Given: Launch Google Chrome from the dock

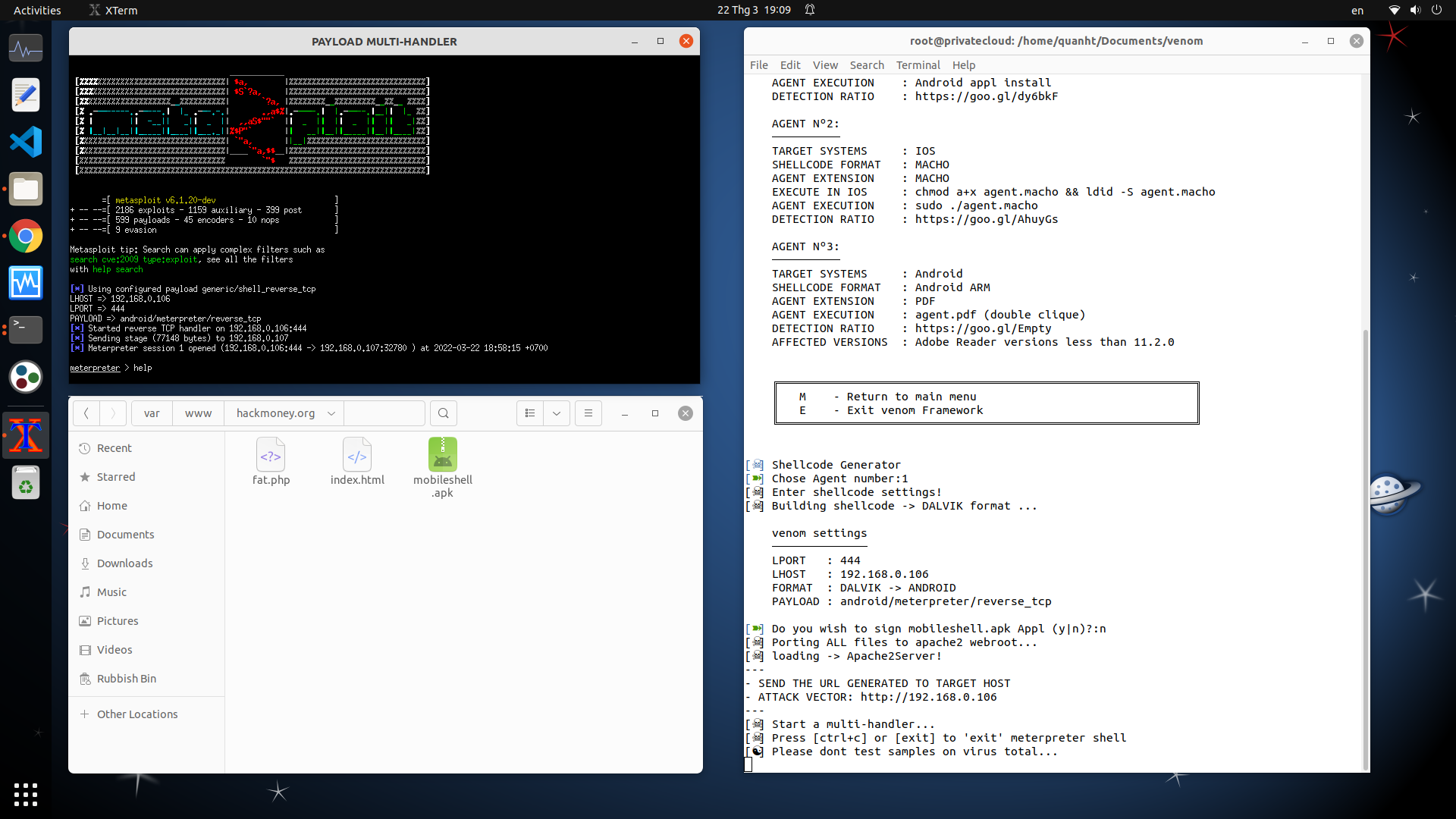Looking at the screenshot, I should click(x=26, y=237).
